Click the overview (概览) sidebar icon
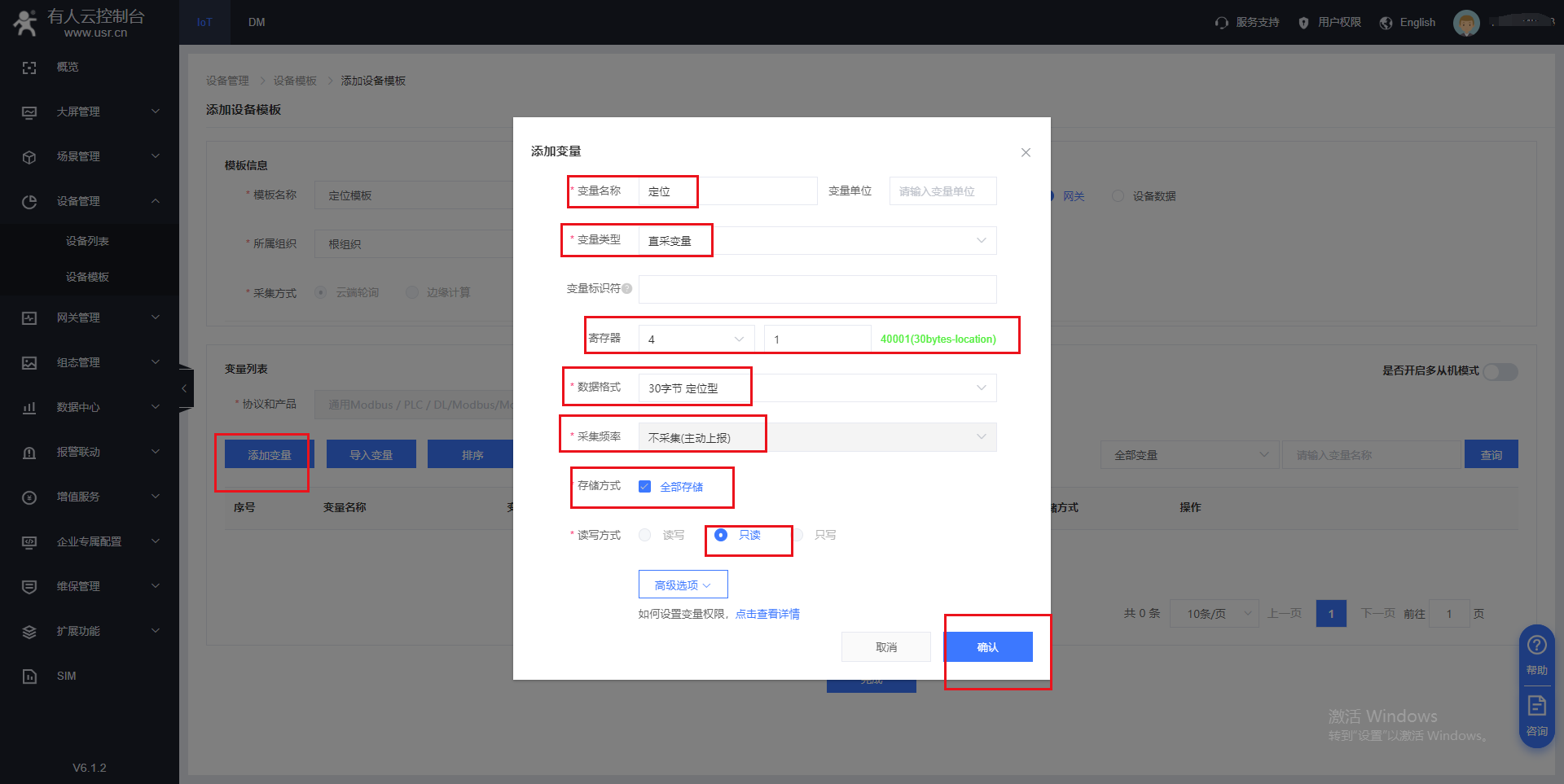Image resolution: width=1564 pixels, height=784 pixels. click(x=29, y=68)
